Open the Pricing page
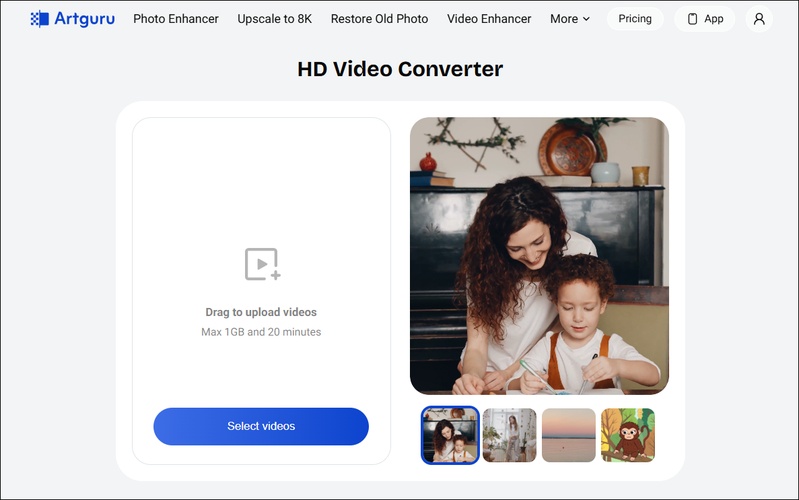 click(635, 19)
